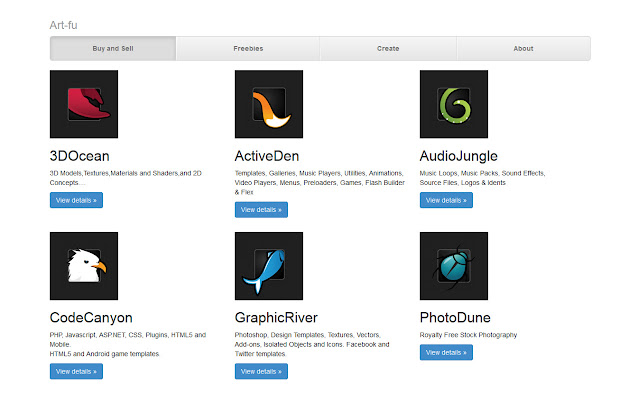The width and height of the screenshot is (640, 400).
Task: Open the Freebies tab
Action: coord(248,49)
